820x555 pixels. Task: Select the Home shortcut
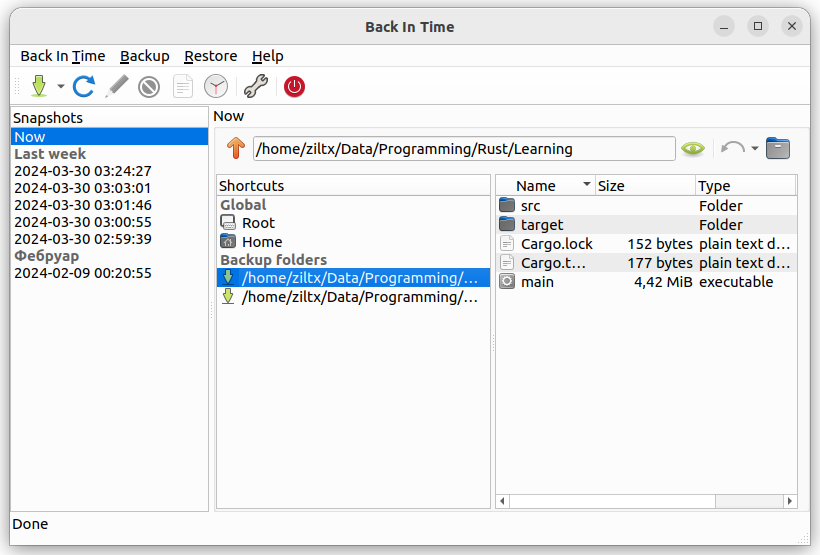coord(354,242)
